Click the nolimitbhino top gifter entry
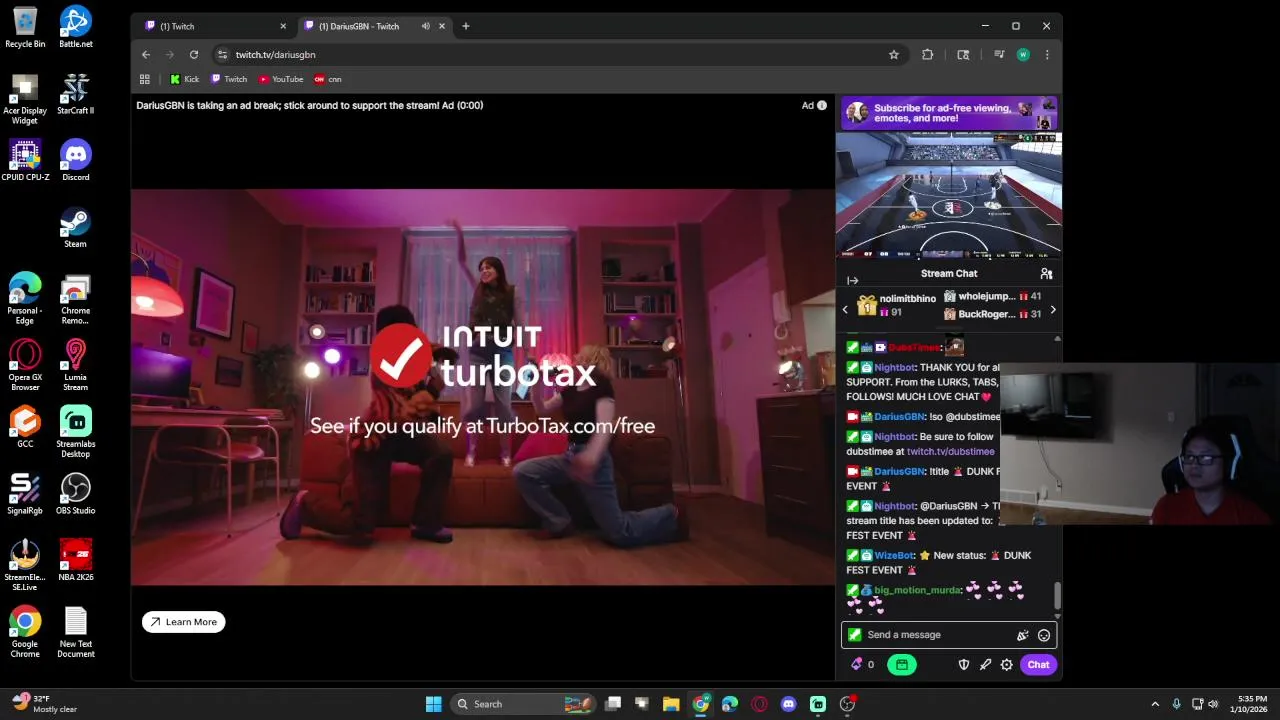This screenshot has height=720, width=1280. coord(897,306)
